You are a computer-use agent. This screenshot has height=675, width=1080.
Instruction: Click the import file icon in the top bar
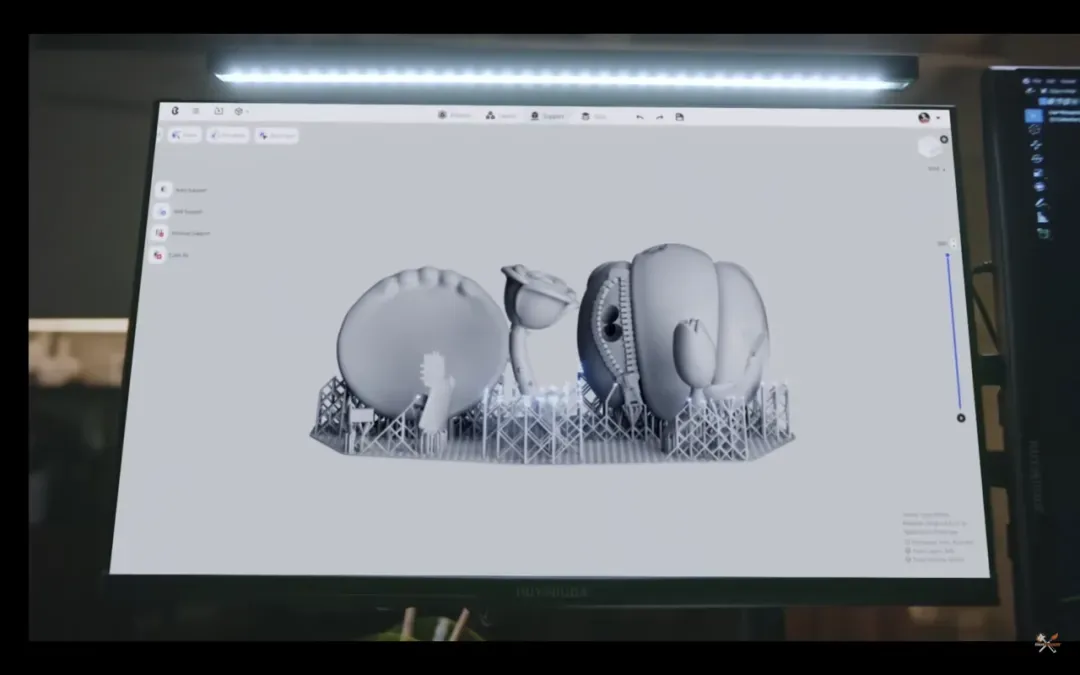(x=218, y=111)
